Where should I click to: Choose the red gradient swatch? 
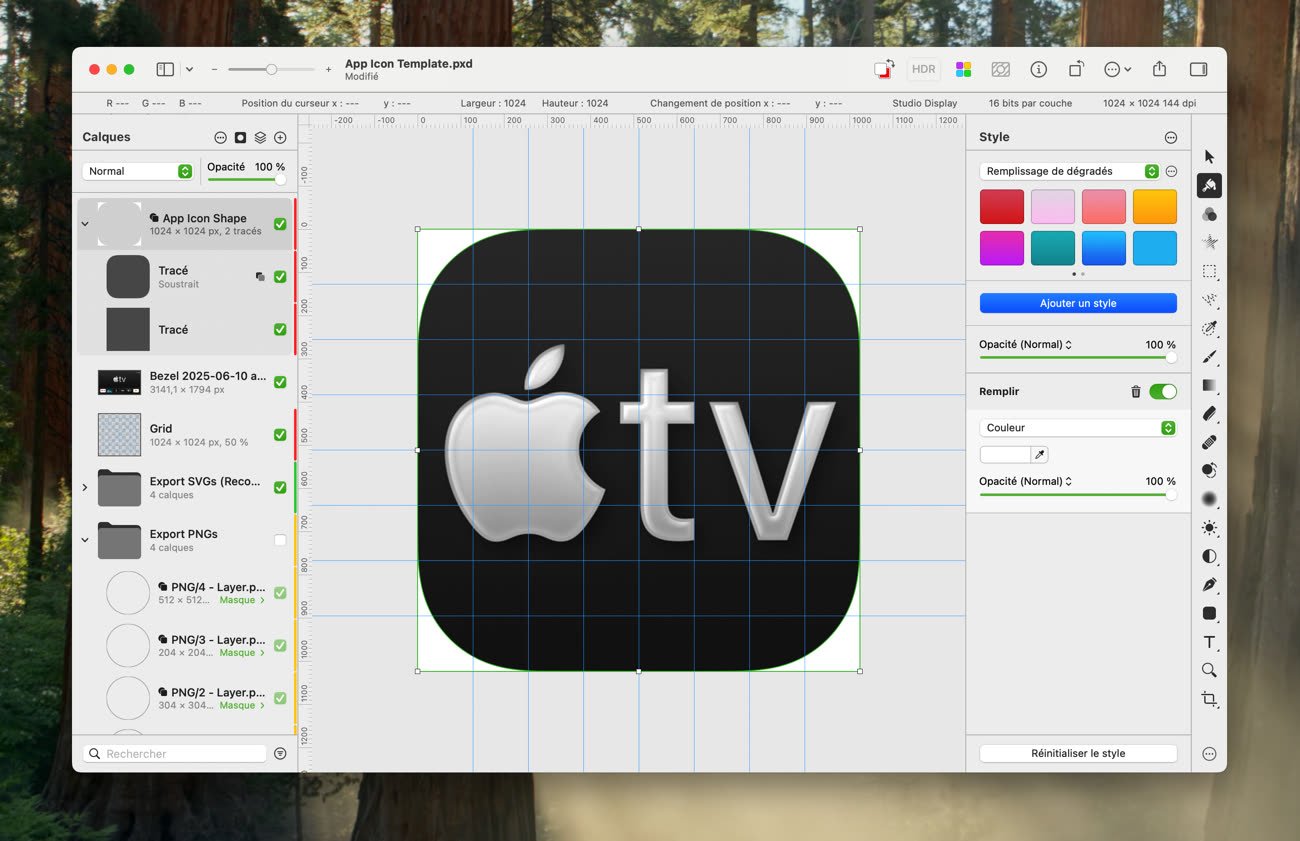(x=1001, y=207)
